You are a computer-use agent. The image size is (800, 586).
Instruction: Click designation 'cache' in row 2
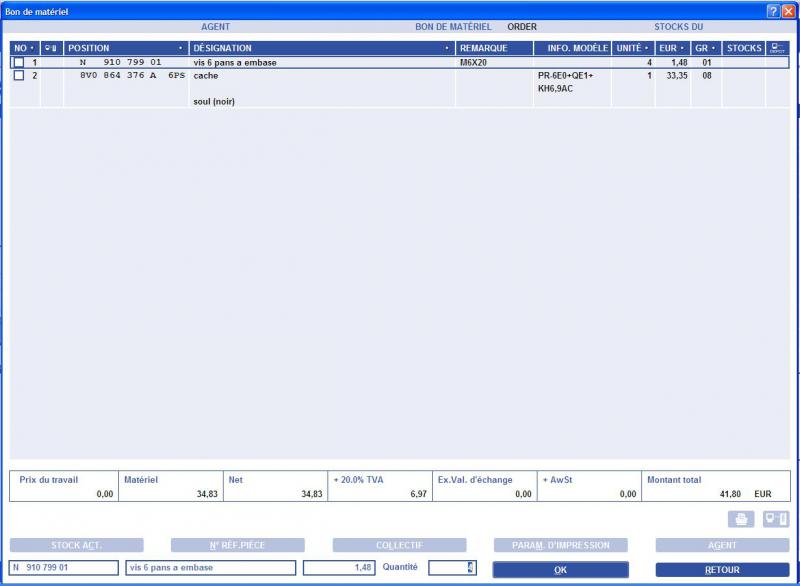pos(206,75)
